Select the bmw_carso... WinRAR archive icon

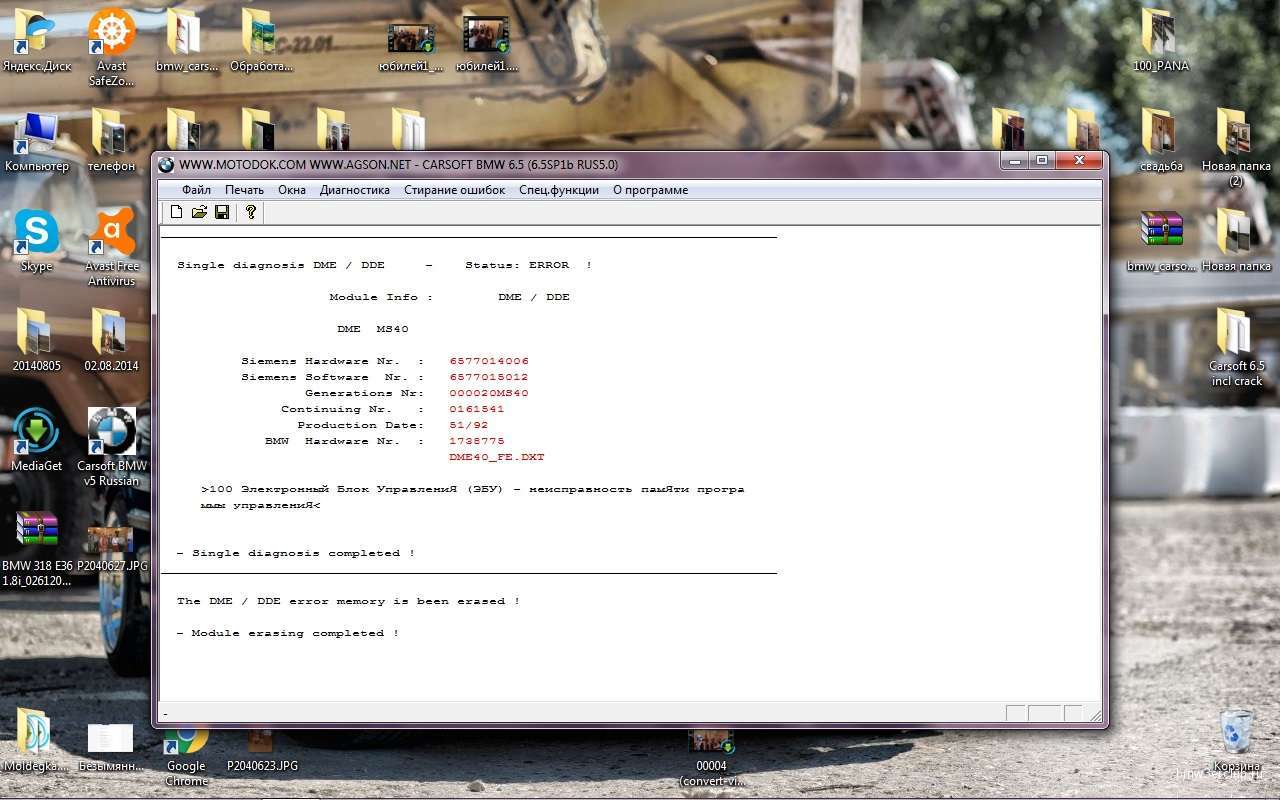point(1161,241)
